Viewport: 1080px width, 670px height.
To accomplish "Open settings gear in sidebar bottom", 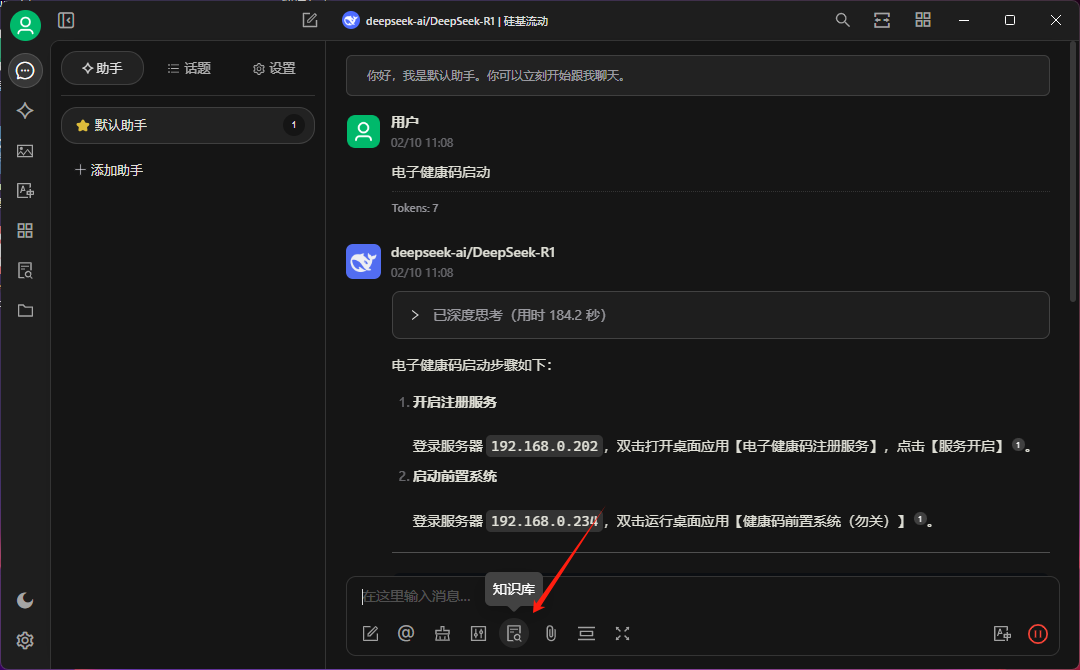I will point(25,640).
